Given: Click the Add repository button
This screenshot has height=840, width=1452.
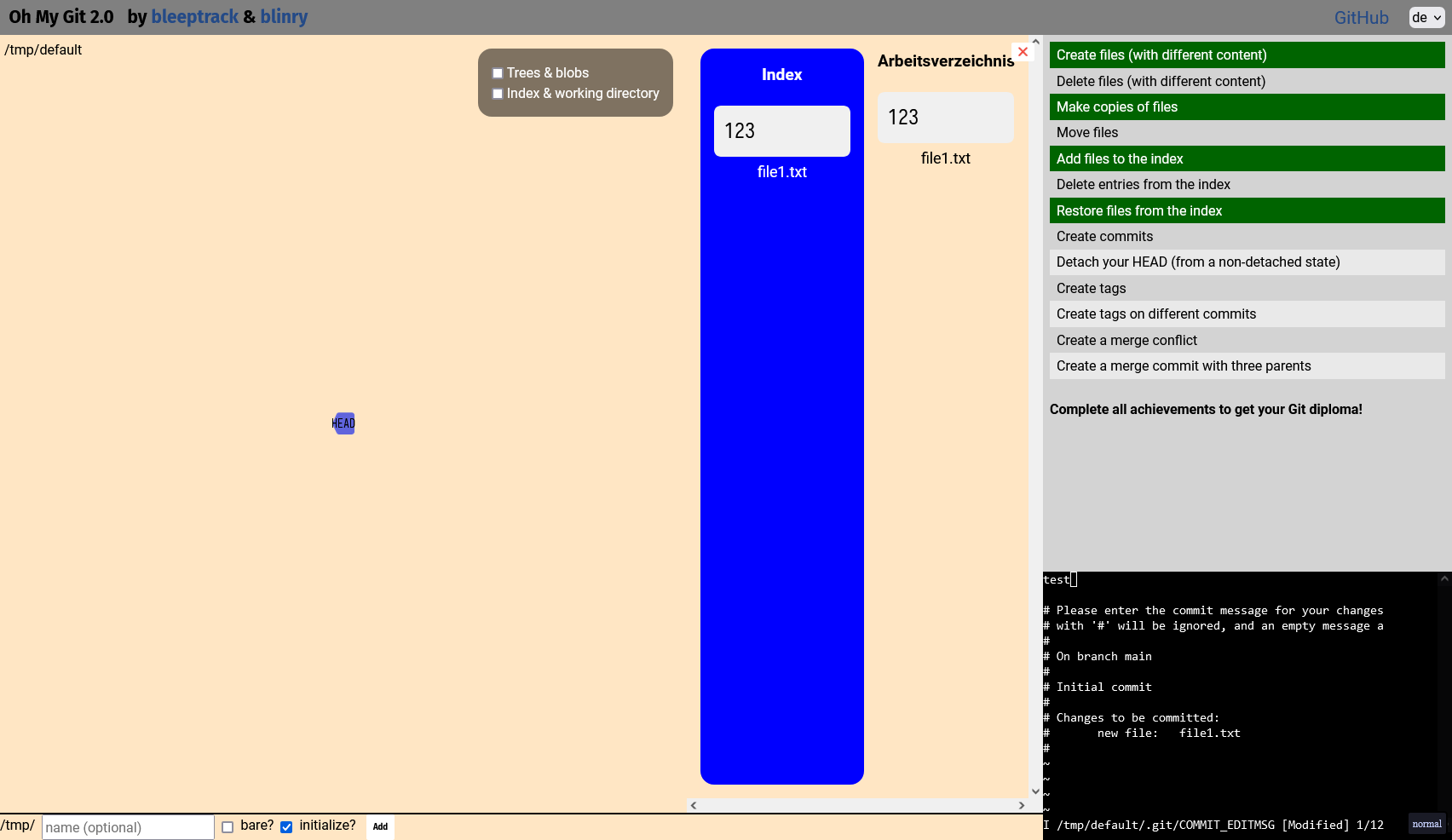Looking at the screenshot, I should tap(380, 827).
